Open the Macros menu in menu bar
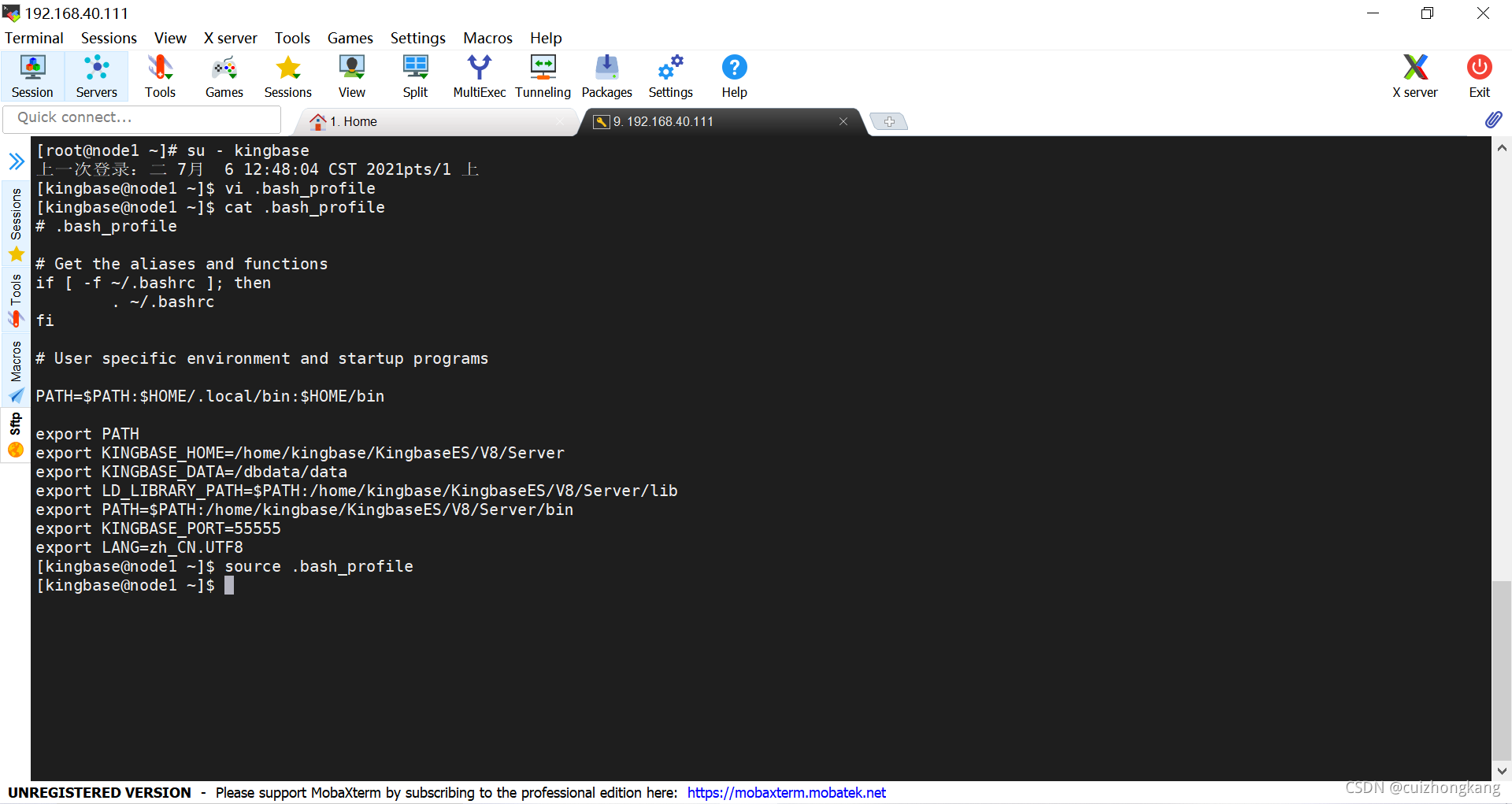 point(487,38)
